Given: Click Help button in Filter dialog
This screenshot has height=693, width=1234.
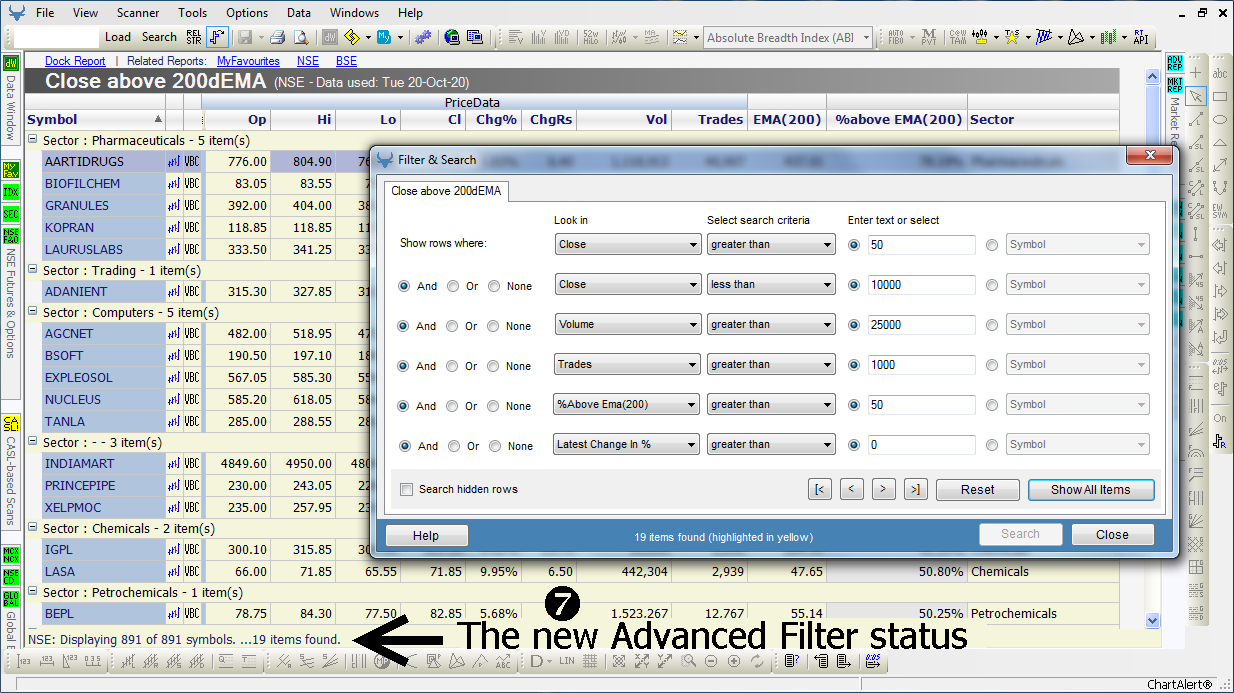Looking at the screenshot, I should coord(426,535).
